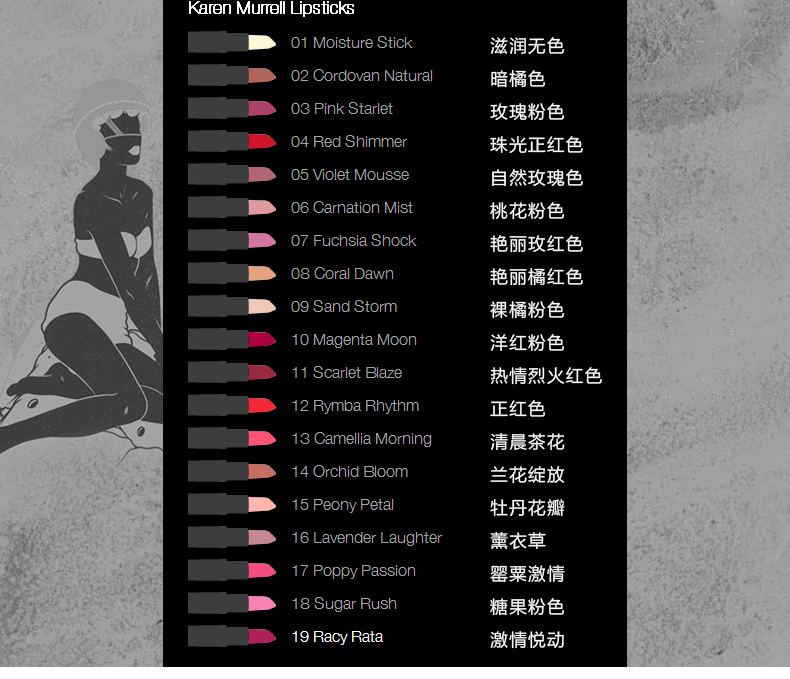Click the Chinese name "薰衣草"
The width and height of the screenshot is (790, 679).
click(x=517, y=541)
